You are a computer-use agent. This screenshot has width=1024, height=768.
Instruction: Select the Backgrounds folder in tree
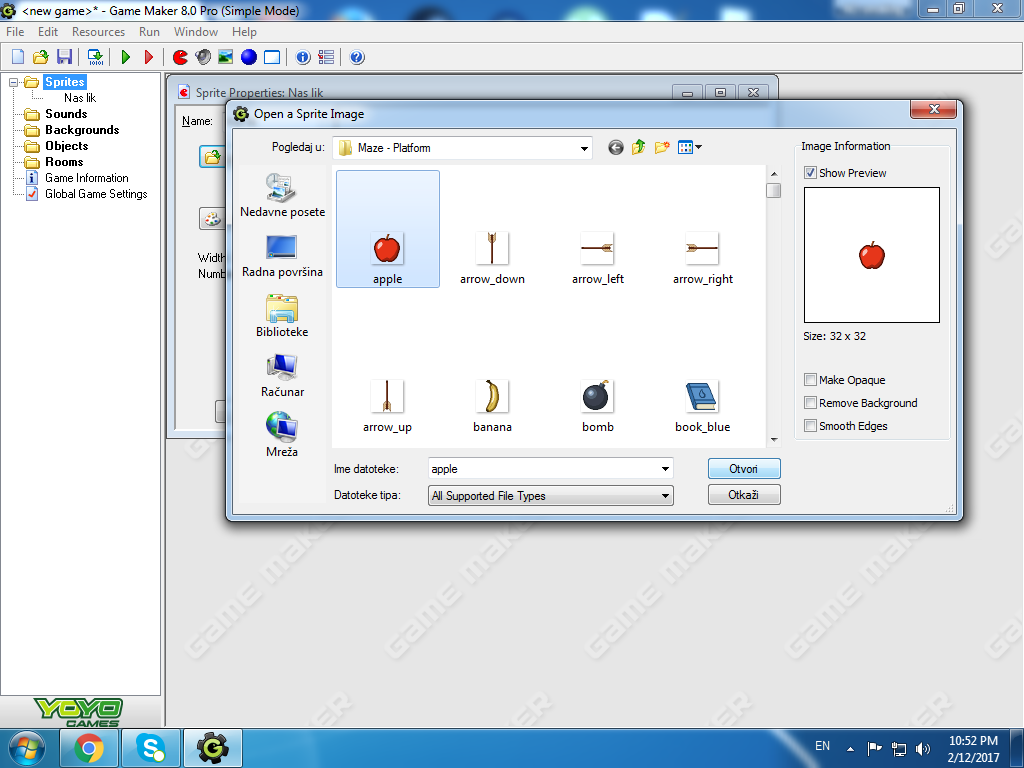[x=82, y=130]
